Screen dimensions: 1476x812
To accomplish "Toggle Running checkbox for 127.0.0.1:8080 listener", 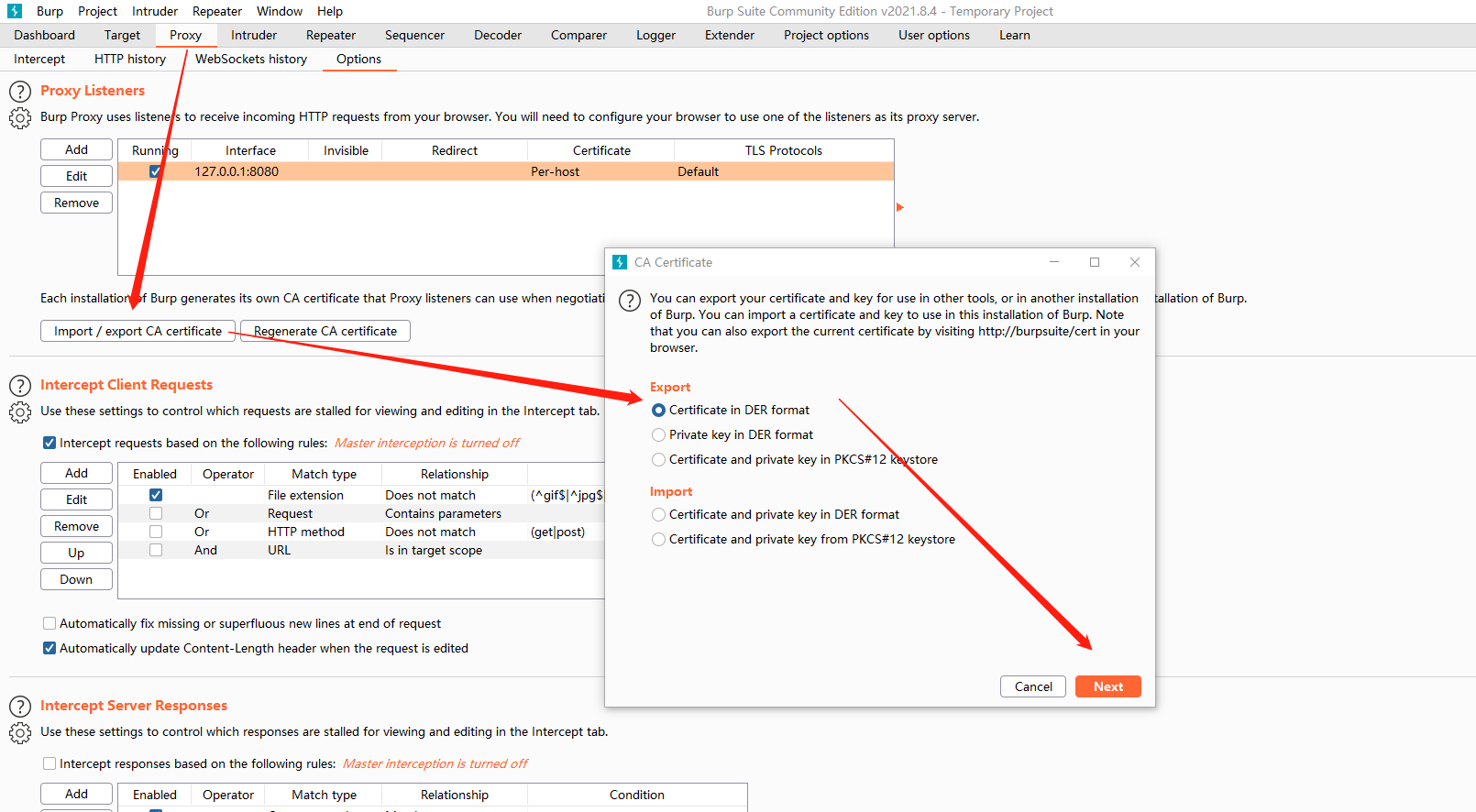I will click(x=156, y=171).
